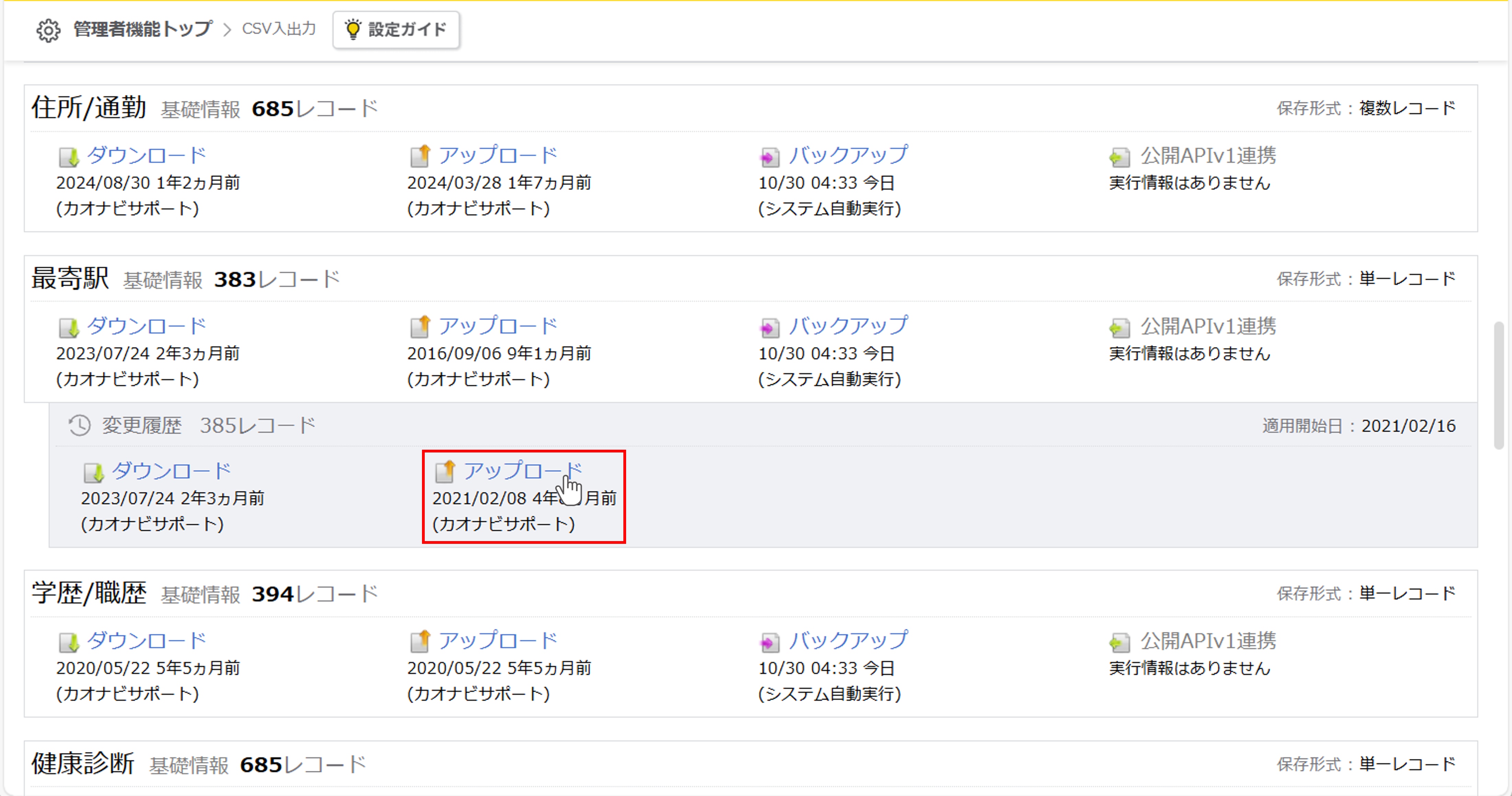Click 学歴/職歴 ダウンロード link

(x=147, y=641)
